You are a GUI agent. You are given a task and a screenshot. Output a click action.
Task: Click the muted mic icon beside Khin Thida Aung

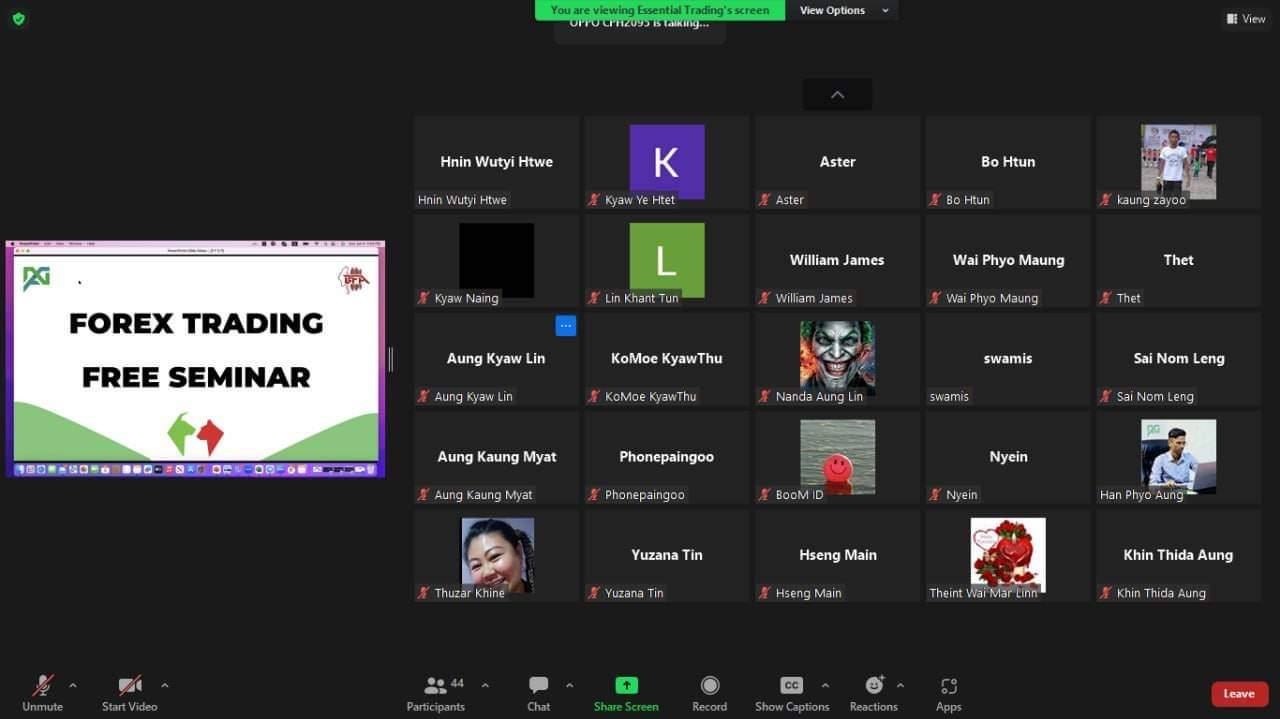[1106, 593]
